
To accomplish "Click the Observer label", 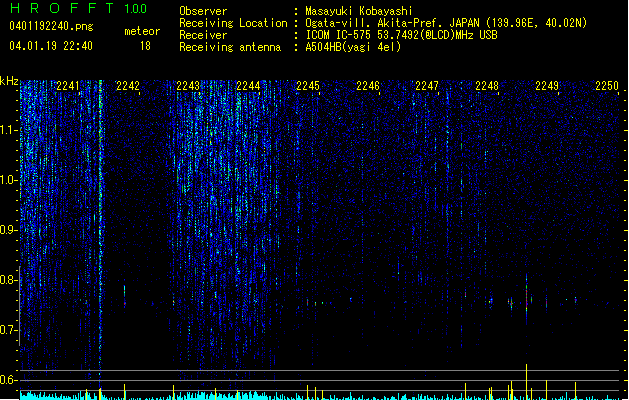I will pyautogui.click(x=203, y=11).
